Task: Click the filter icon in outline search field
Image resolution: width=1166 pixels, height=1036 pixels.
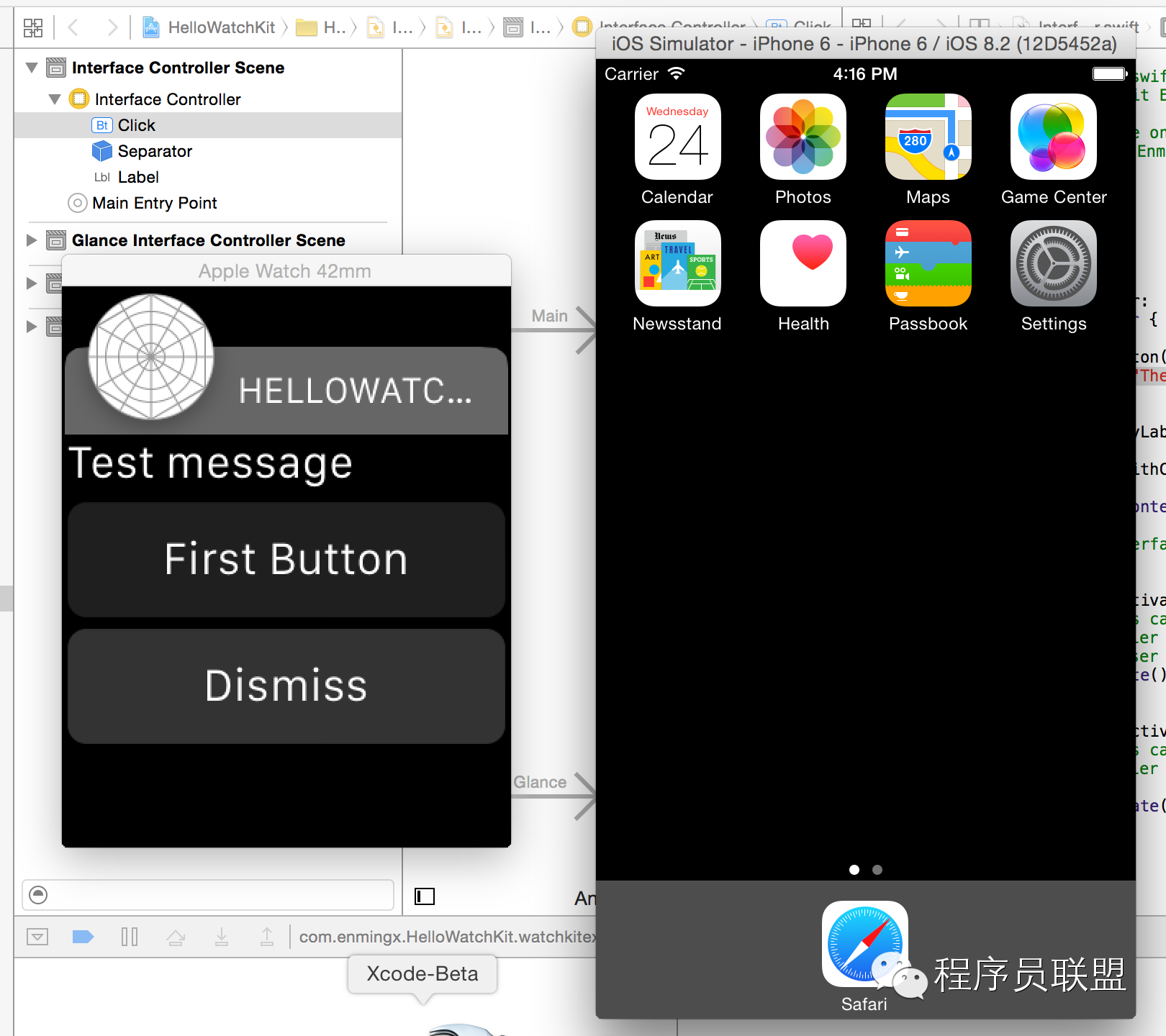Action: click(x=38, y=895)
